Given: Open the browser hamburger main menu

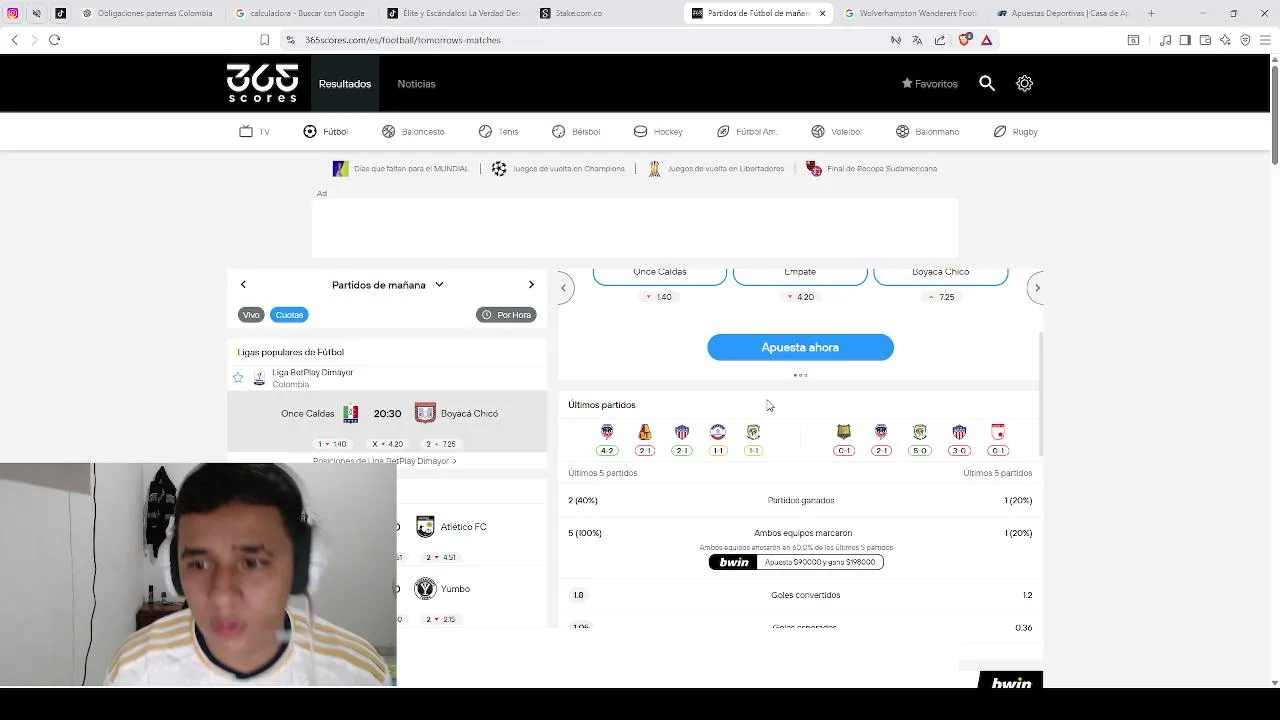Looking at the screenshot, I should click(1265, 40).
